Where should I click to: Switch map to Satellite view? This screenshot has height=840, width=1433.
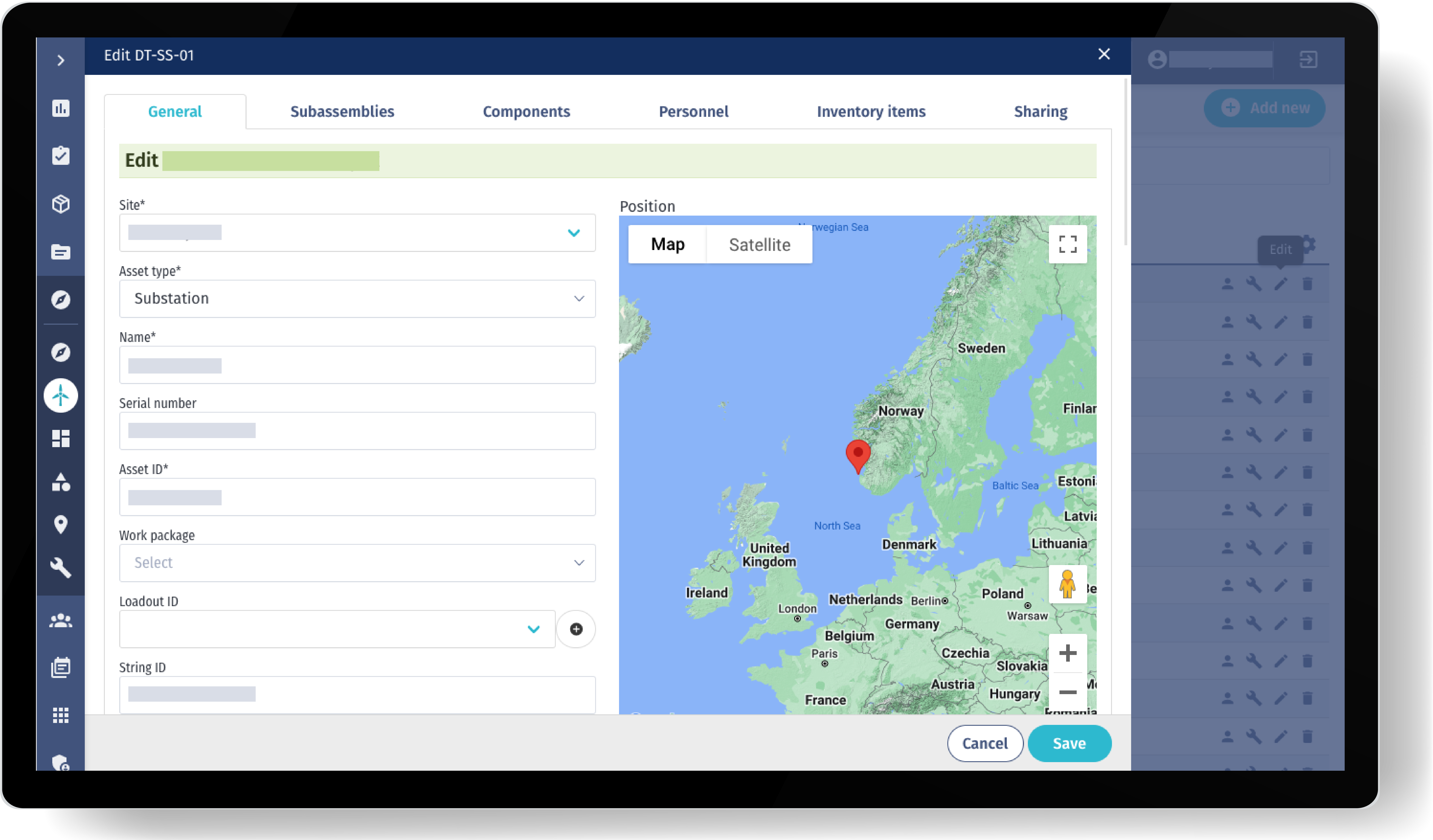[760, 245]
